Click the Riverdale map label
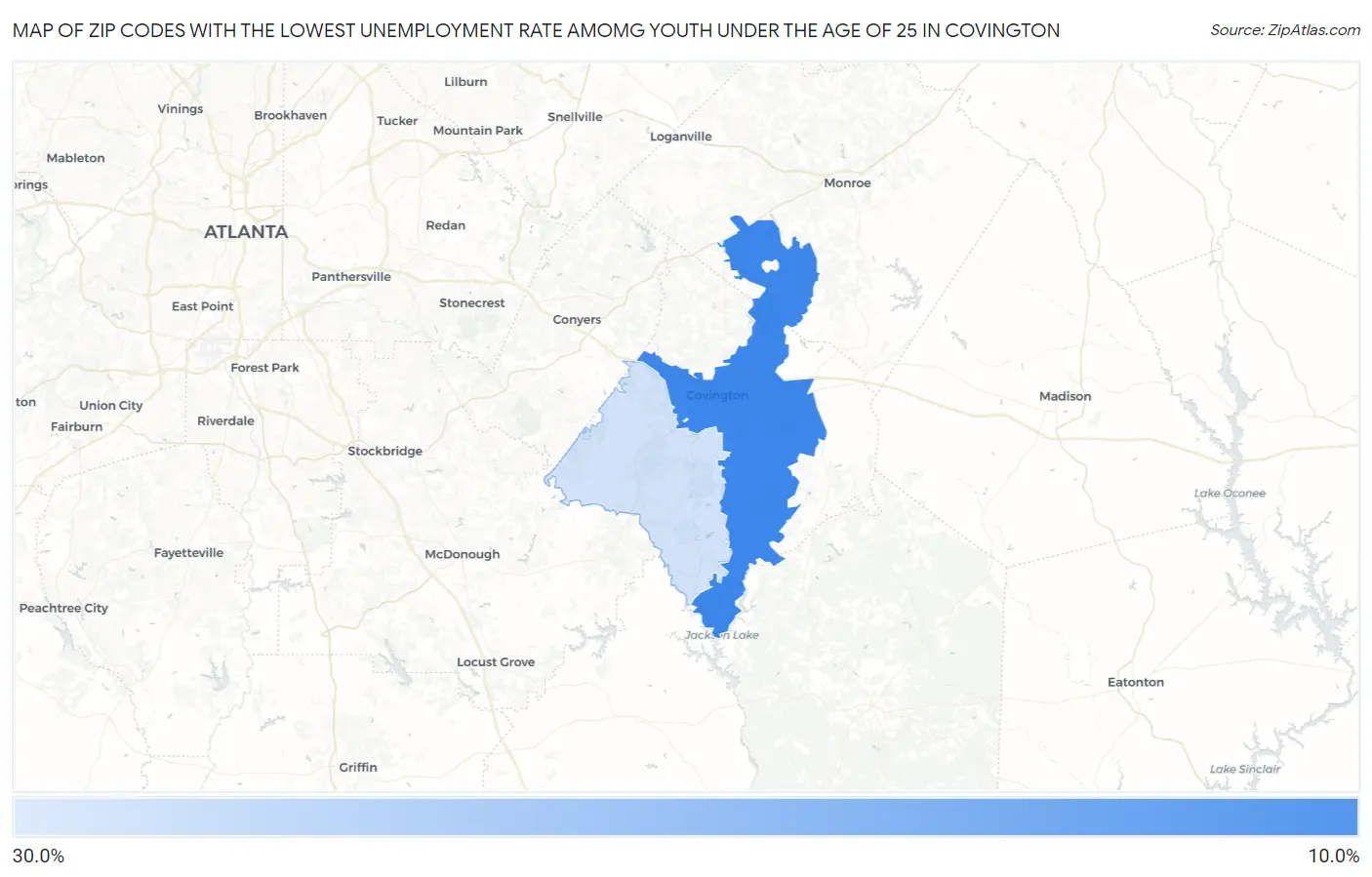This screenshot has height=877, width=1372. (225, 421)
